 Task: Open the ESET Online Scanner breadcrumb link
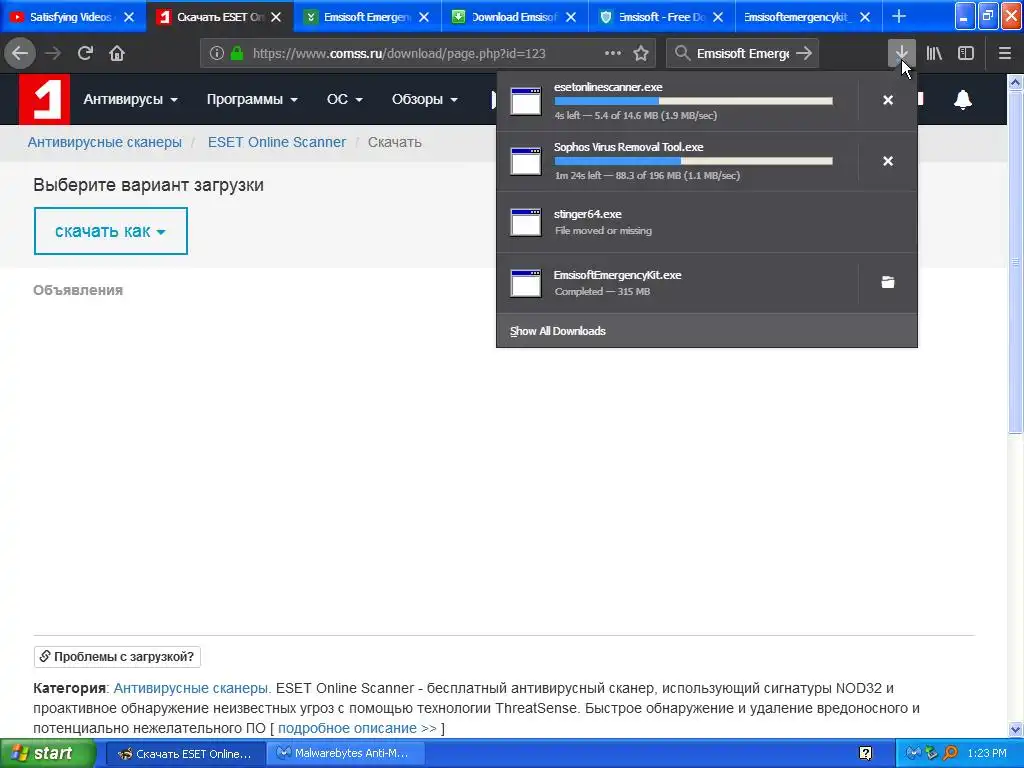(x=277, y=142)
